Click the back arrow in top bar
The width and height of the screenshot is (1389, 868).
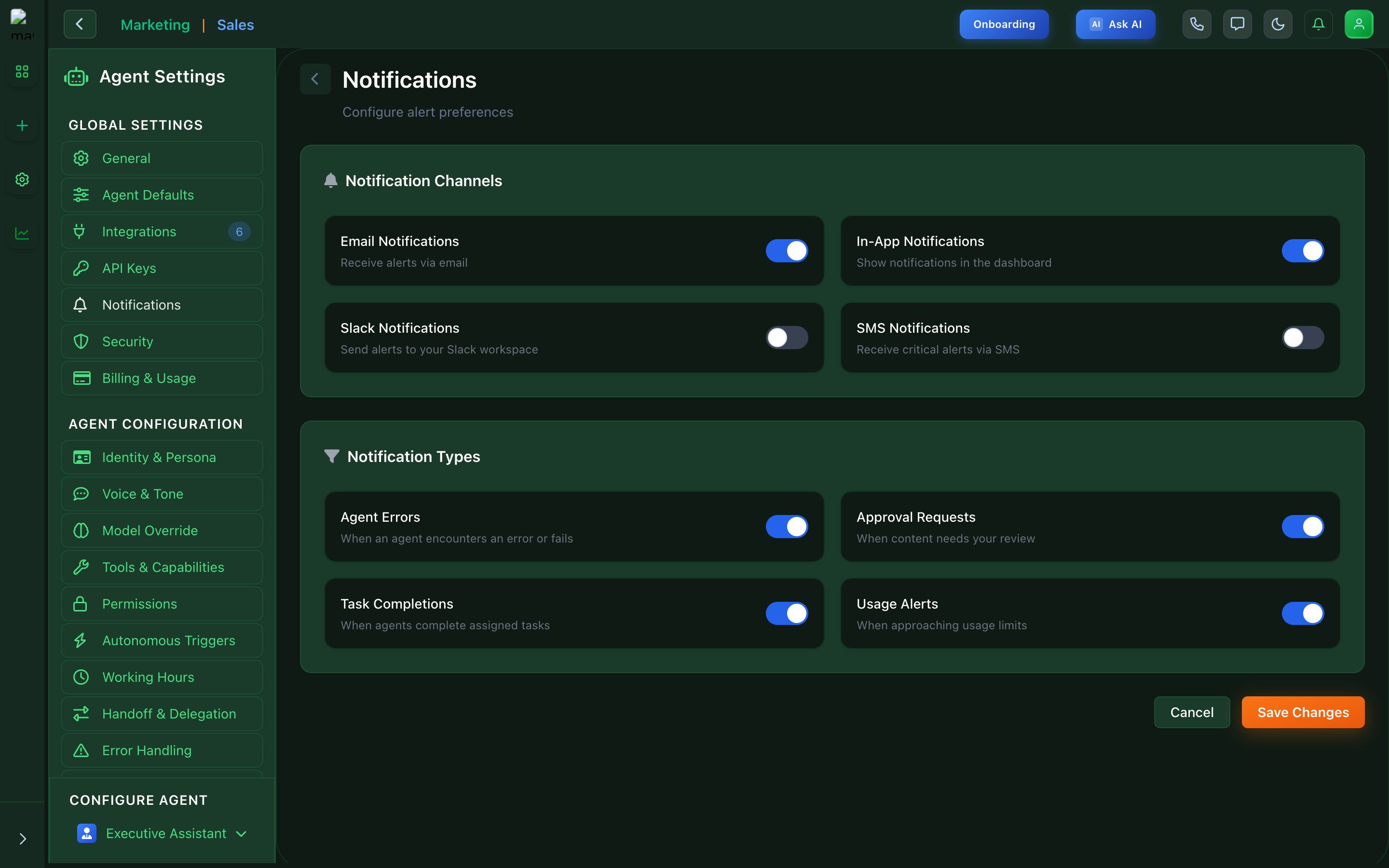pyautogui.click(x=80, y=24)
